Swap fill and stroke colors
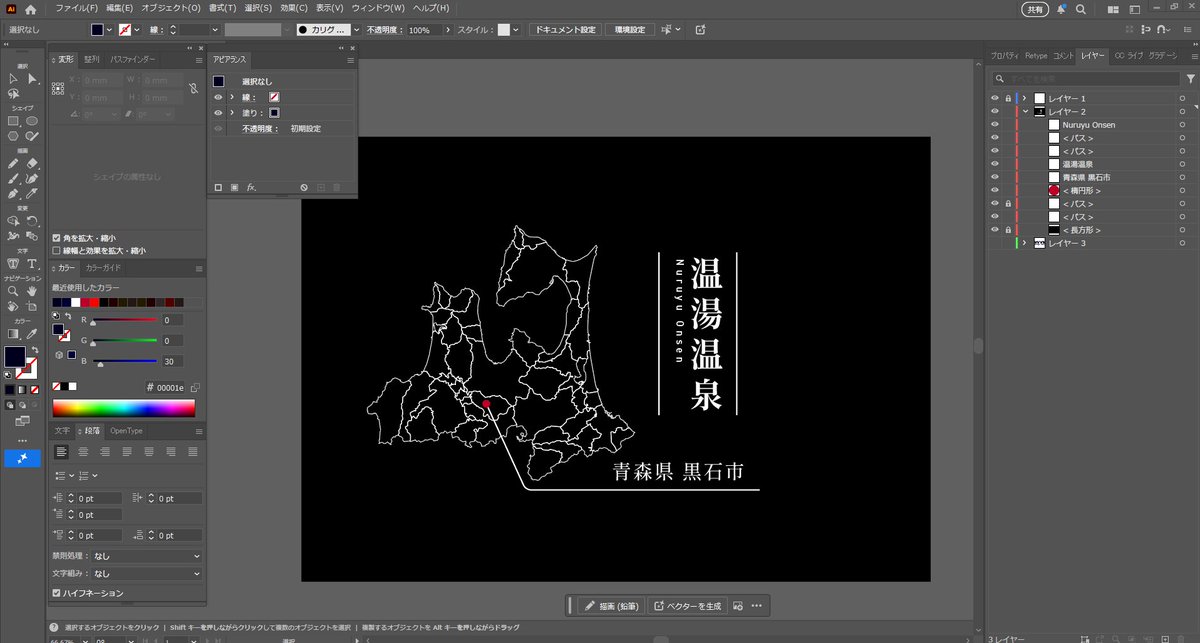1200x643 pixels. point(36,350)
